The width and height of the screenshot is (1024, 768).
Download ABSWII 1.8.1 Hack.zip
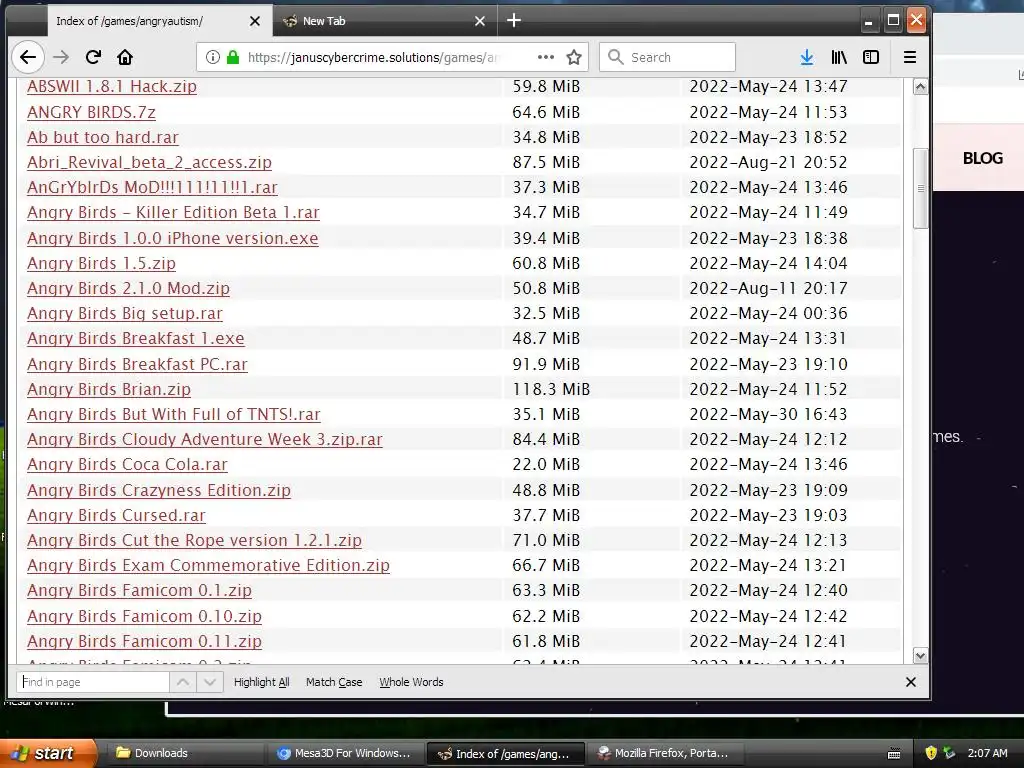tap(112, 86)
